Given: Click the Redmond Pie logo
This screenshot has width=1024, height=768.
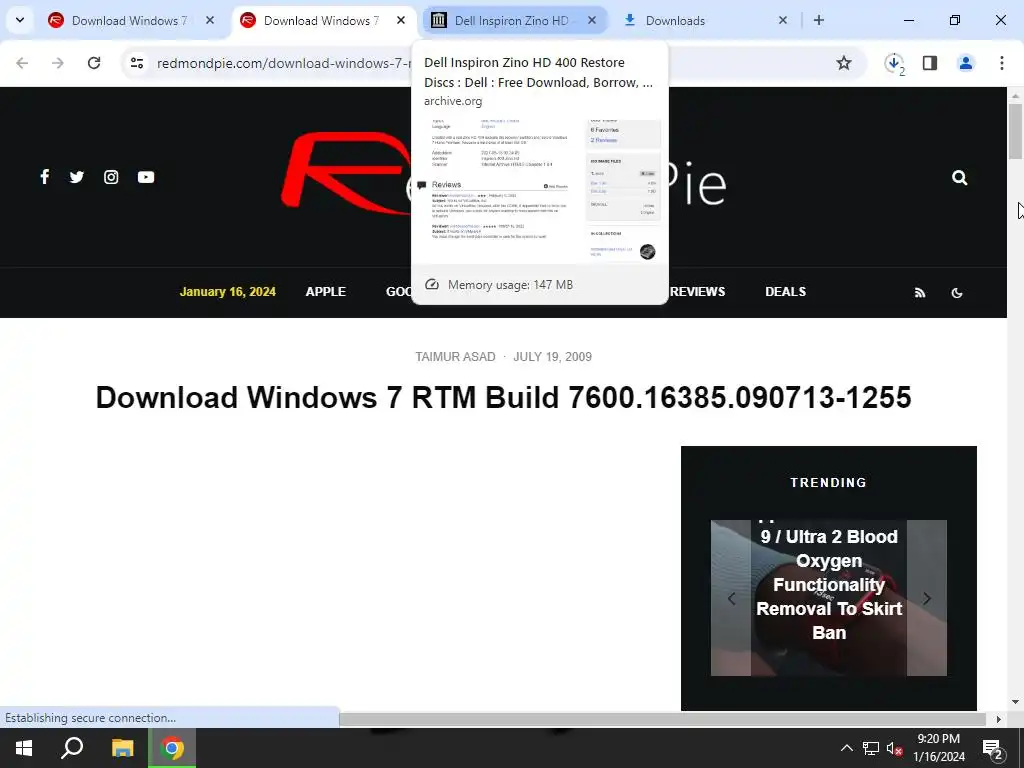Looking at the screenshot, I should tap(503, 175).
